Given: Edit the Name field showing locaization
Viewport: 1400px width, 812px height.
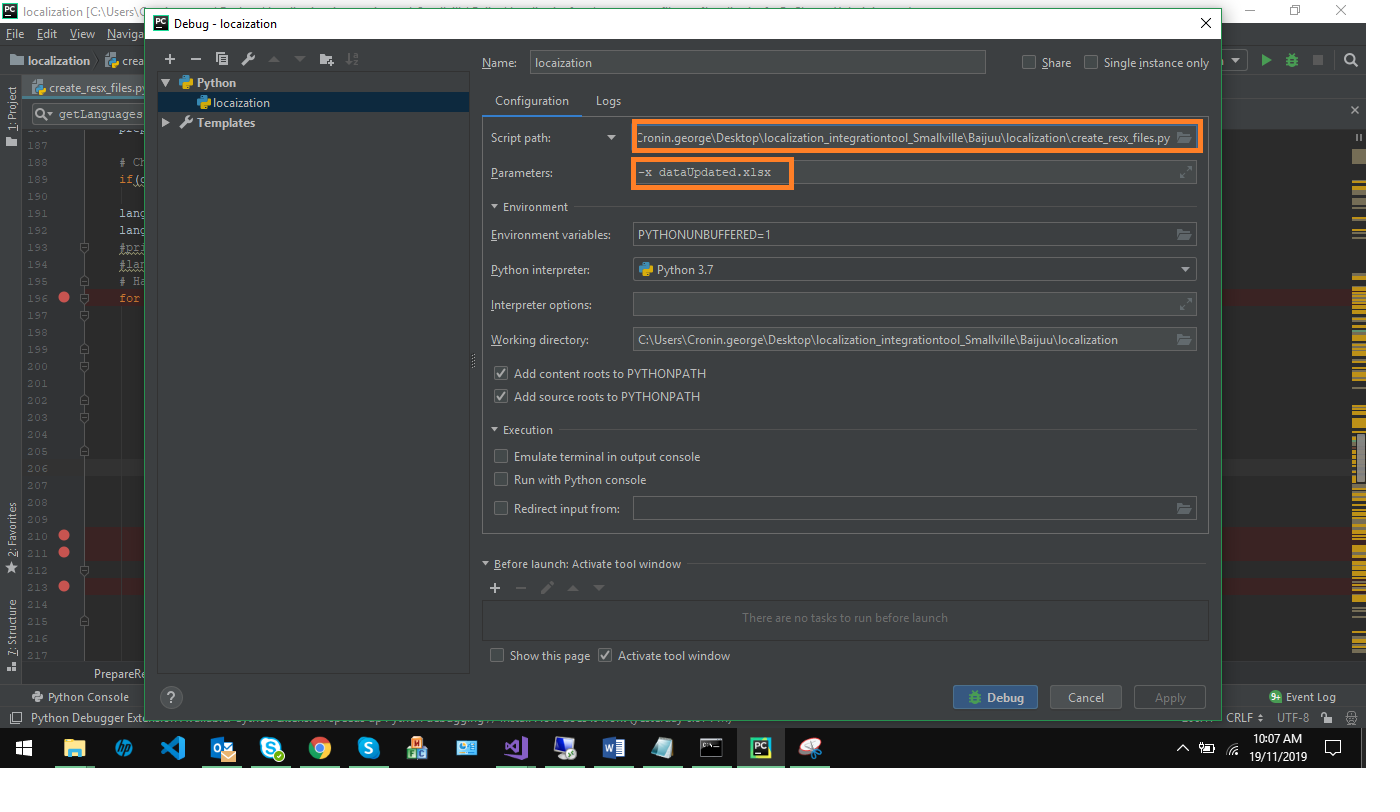Looking at the screenshot, I should pyautogui.click(x=757, y=62).
